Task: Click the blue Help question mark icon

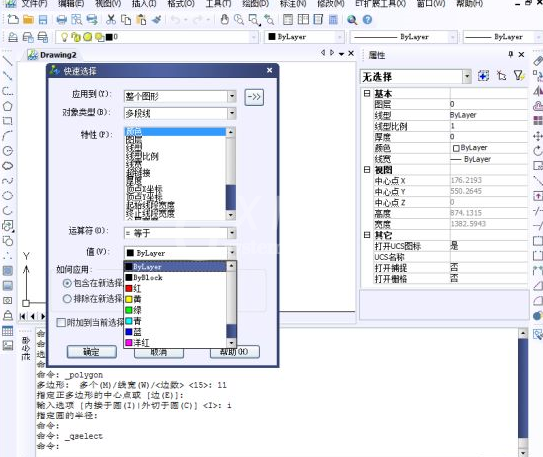Action: 367,19
